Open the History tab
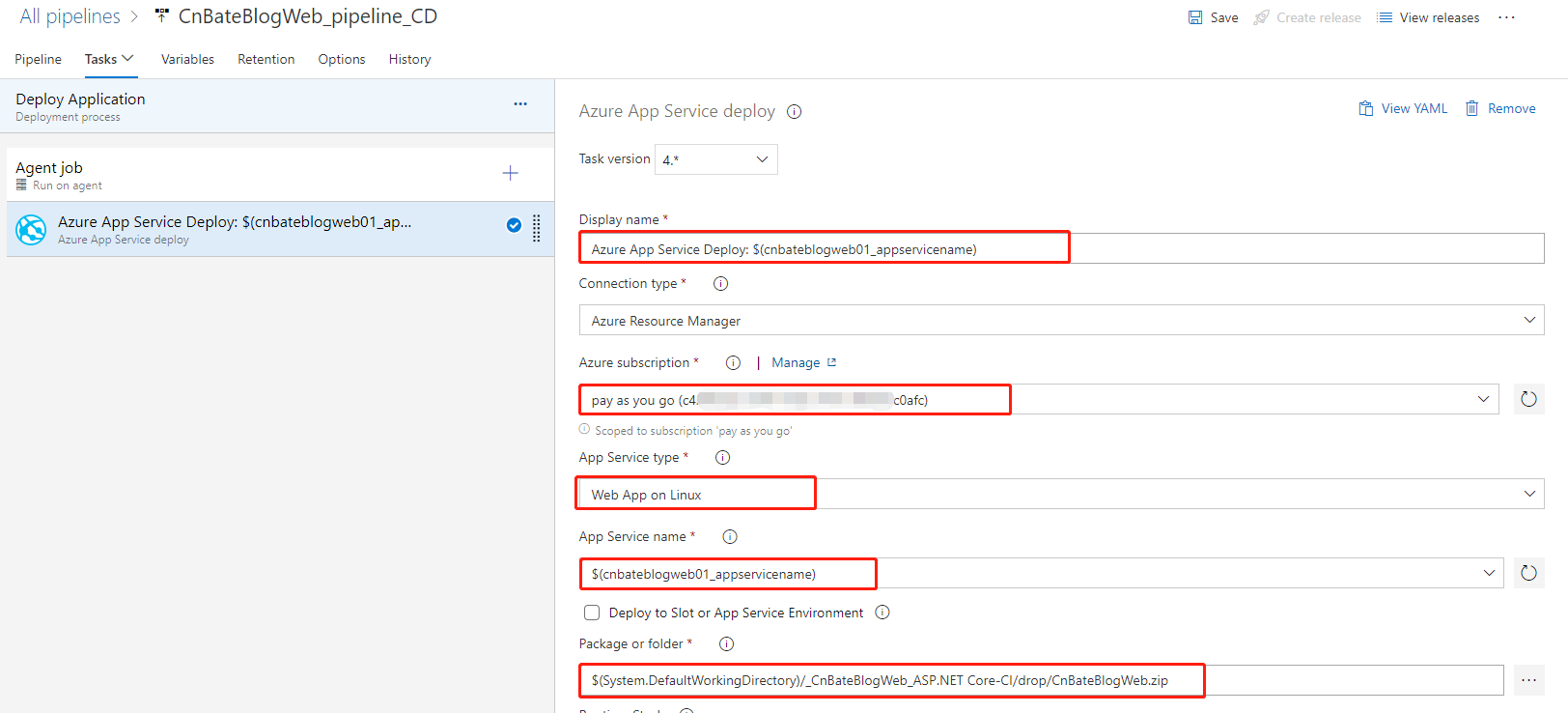Image resolution: width=1568 pixels, height=713 pixels. (x=409, y=59)
